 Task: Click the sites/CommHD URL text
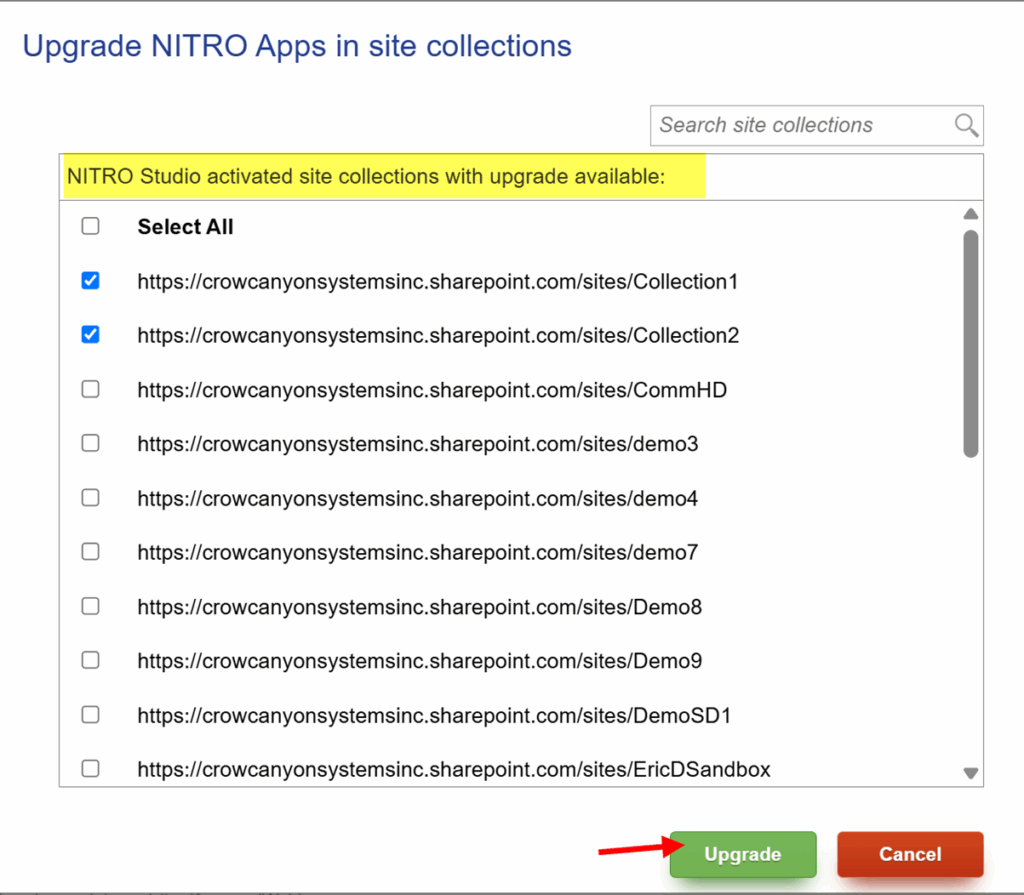click(x=432, y=390)
